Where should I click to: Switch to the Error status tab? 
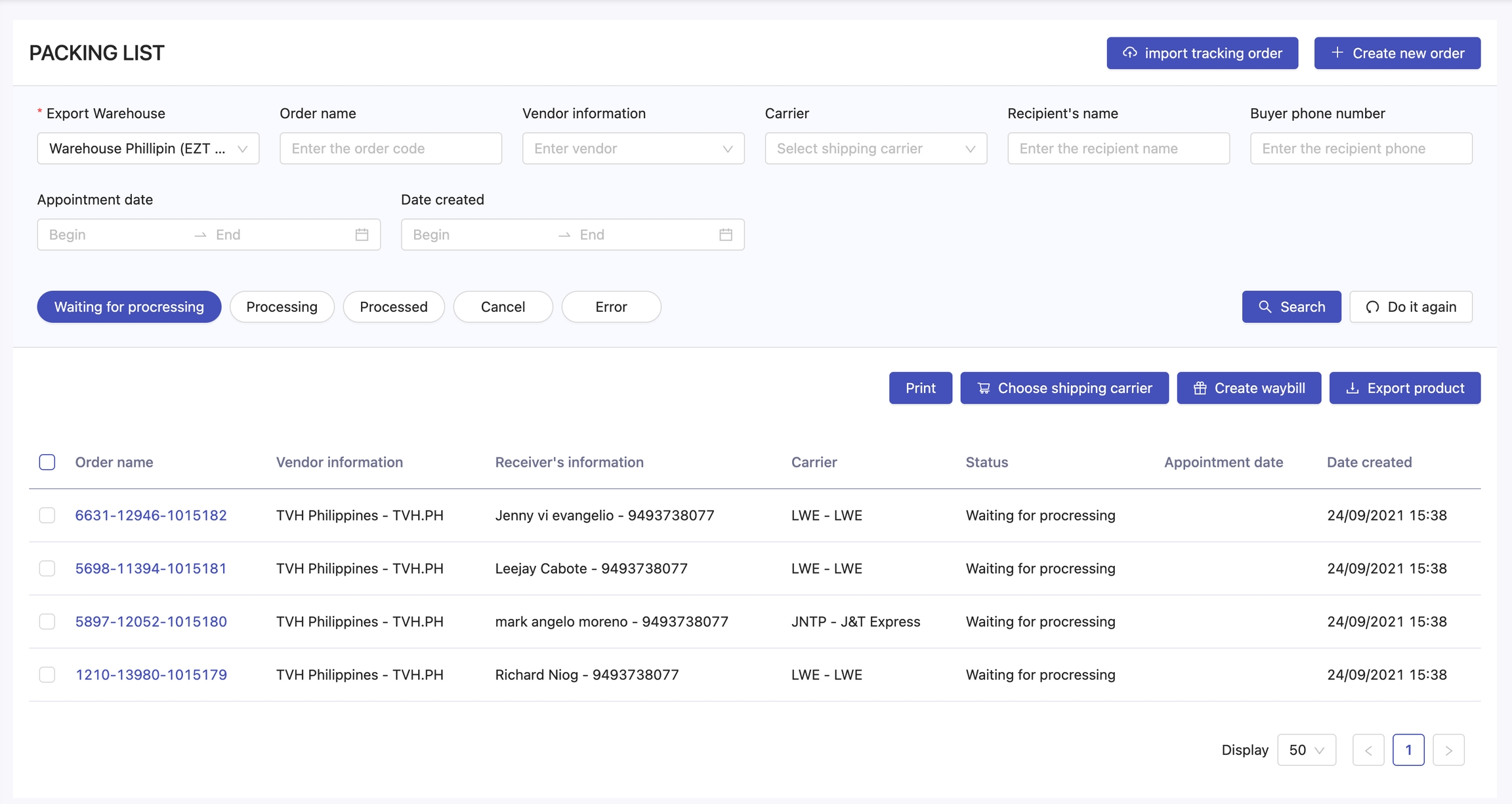[611, 307]
